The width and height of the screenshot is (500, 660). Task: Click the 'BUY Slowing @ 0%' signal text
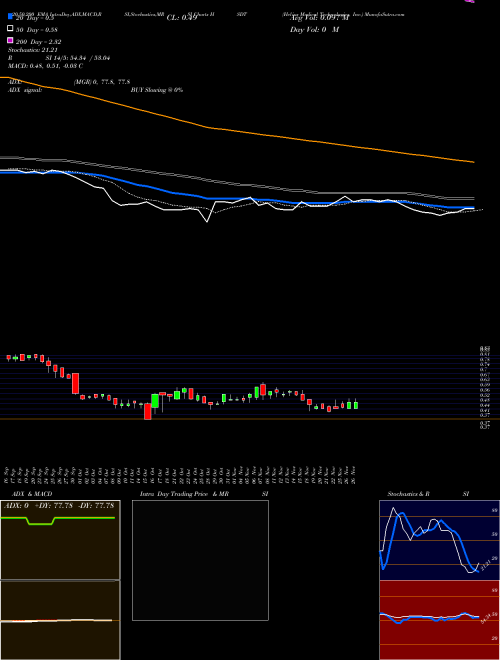[157, 90]
